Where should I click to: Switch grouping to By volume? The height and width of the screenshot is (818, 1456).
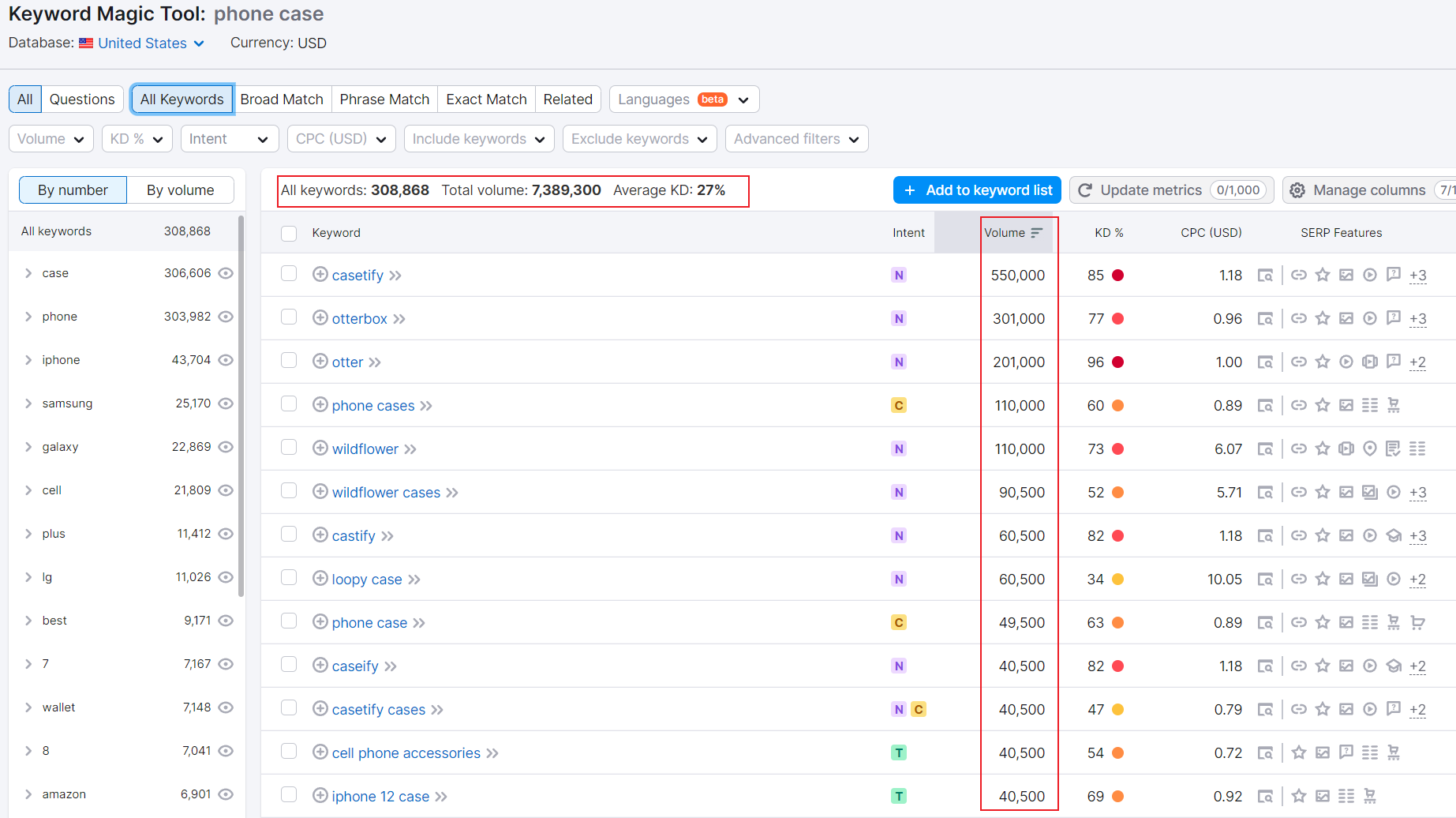[181, 190]
